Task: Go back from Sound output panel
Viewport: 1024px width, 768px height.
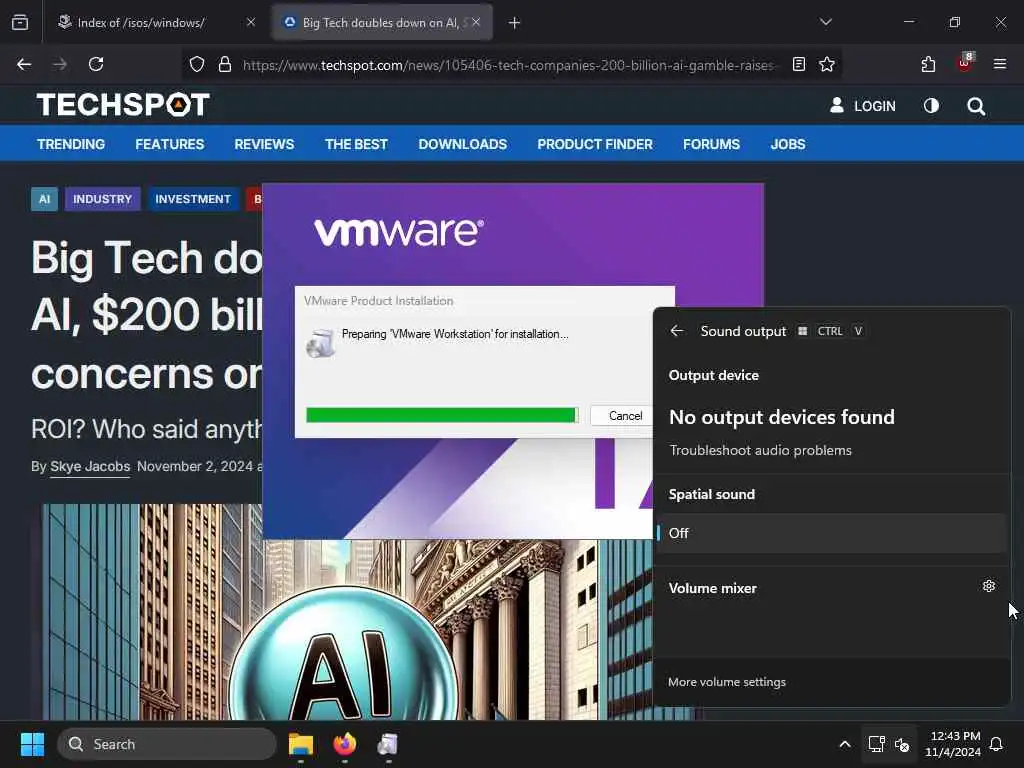Action: tap(677, 331)
